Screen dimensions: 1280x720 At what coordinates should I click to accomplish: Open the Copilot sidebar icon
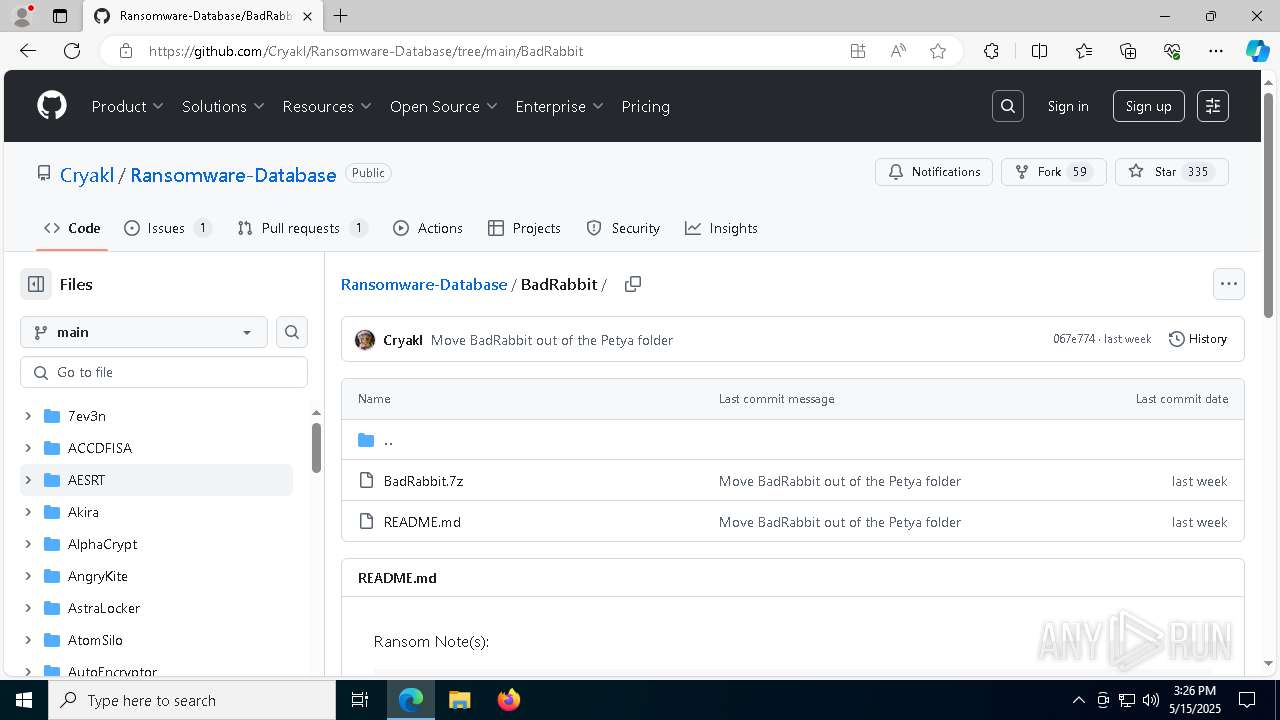pyautogui.click(x=1257, y=51)
